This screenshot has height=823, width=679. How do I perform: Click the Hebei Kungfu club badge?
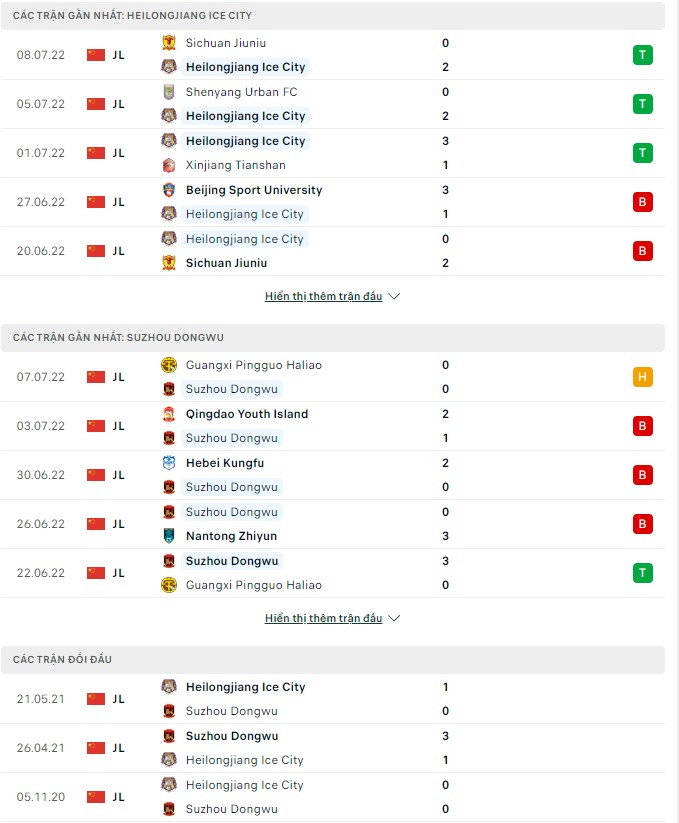coord(170,463)
